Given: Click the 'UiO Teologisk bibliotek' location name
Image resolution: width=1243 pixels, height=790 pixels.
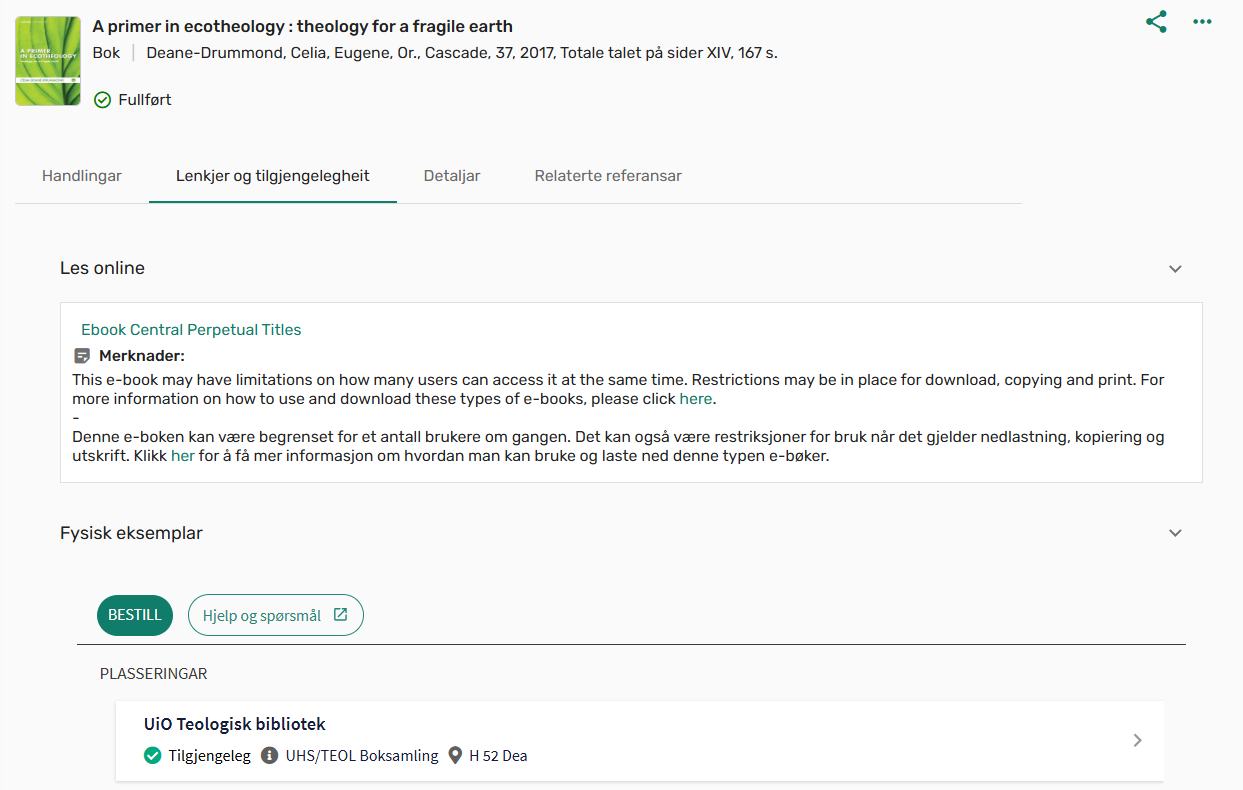Looking at the screenshot, I should [235, 724].
